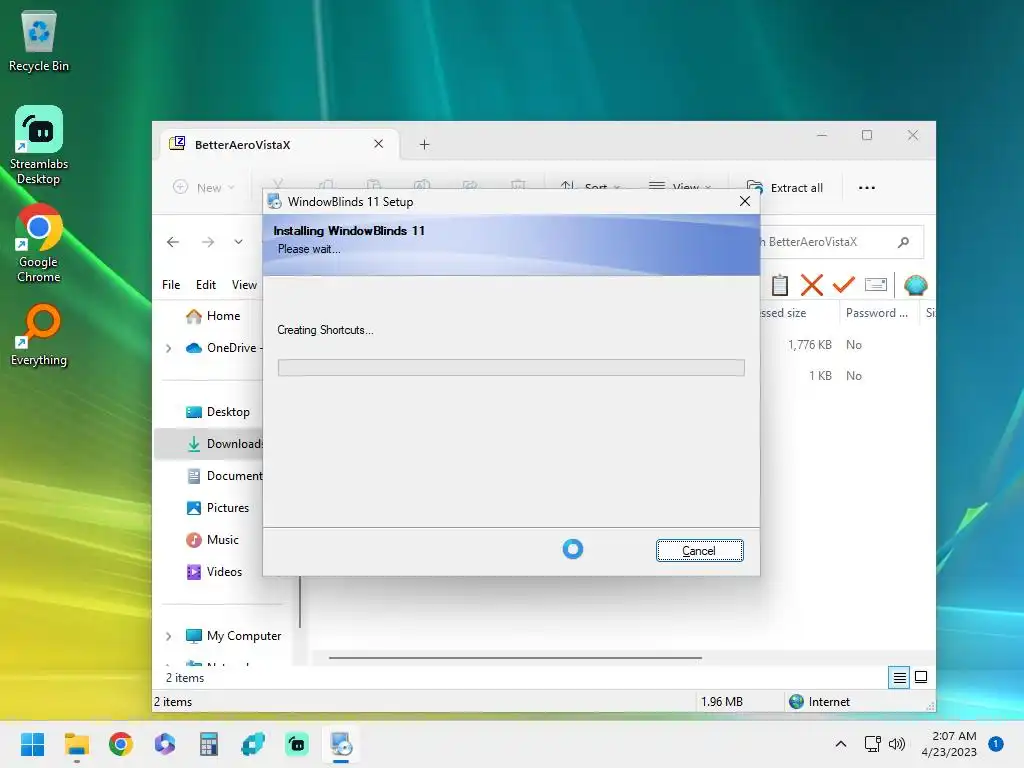The image size is (1024, 768).
Task: Select the WindowBlinds setup taskbar icon
Action: click(341, 744)
